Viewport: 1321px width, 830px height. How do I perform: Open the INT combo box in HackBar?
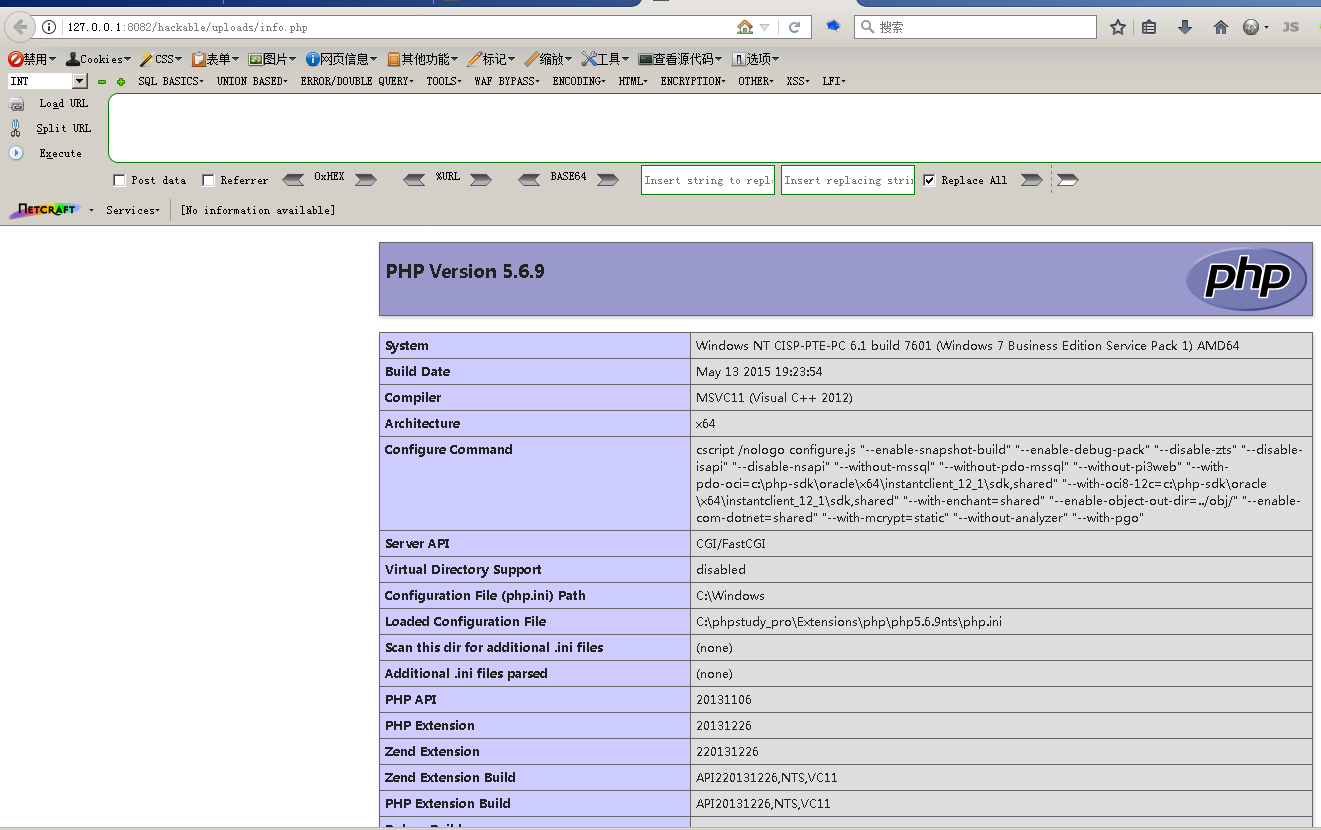pyautogui.click(x=48, y=81)
